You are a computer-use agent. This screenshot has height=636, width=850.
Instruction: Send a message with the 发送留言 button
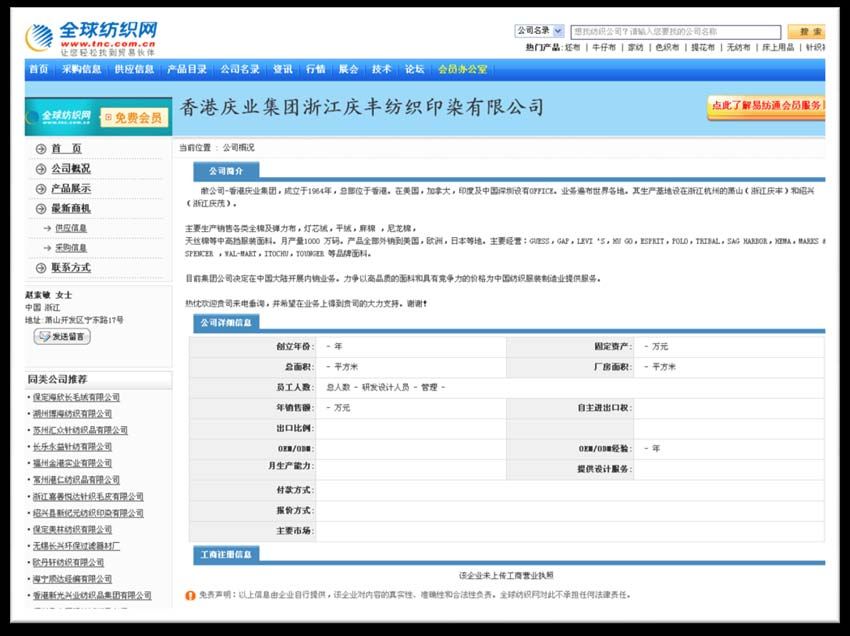pos(62,337)
